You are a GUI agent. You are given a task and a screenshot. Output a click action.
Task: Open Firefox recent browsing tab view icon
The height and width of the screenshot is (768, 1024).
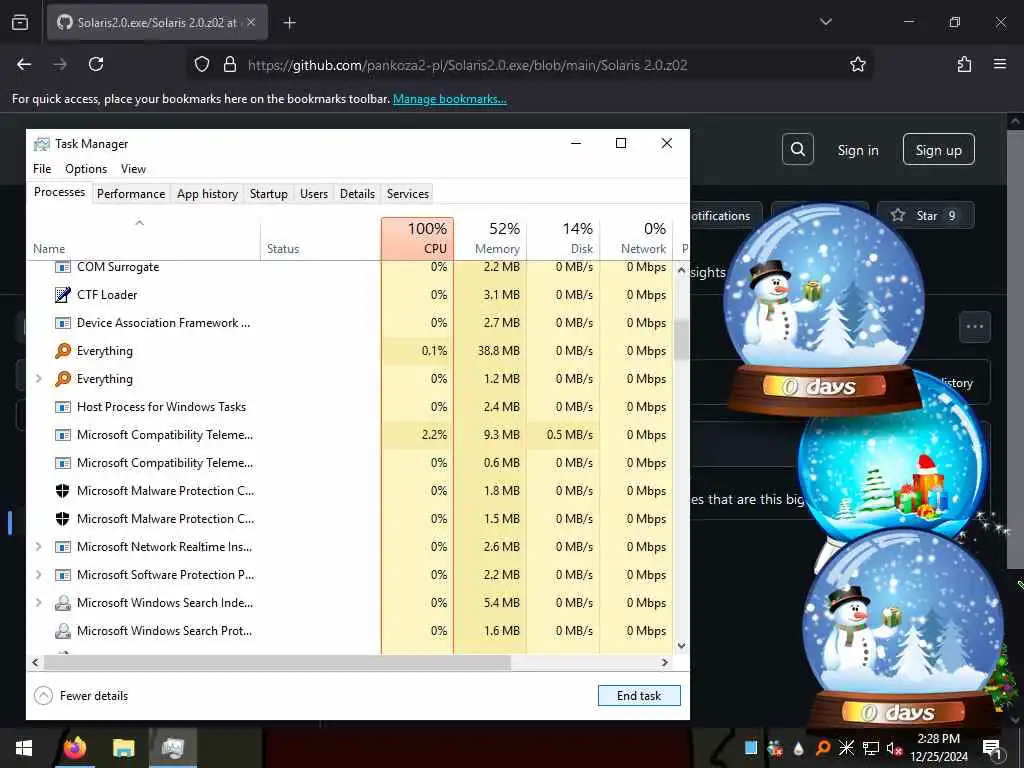pos(20,22)
